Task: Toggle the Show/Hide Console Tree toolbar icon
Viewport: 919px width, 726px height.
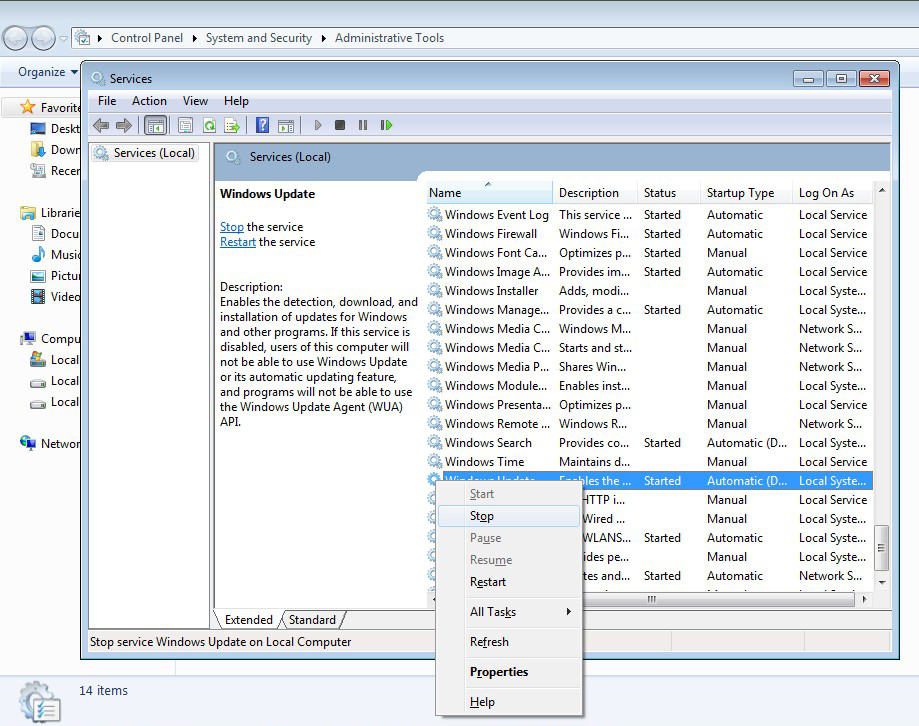Action: pos(156,125)
